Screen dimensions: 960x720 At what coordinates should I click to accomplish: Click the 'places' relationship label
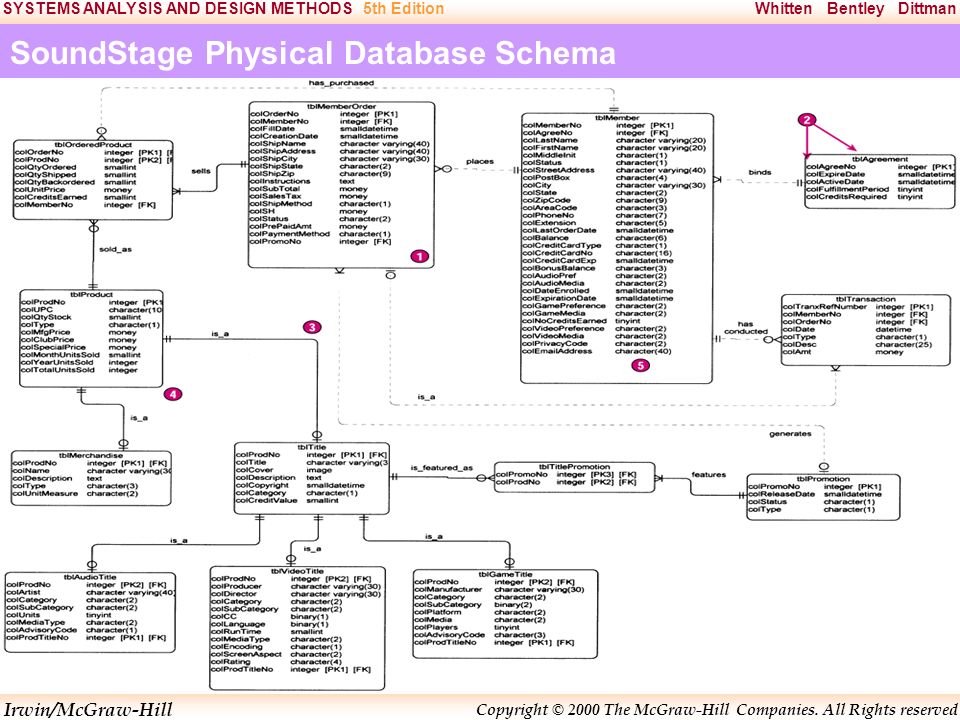point(479,162)
